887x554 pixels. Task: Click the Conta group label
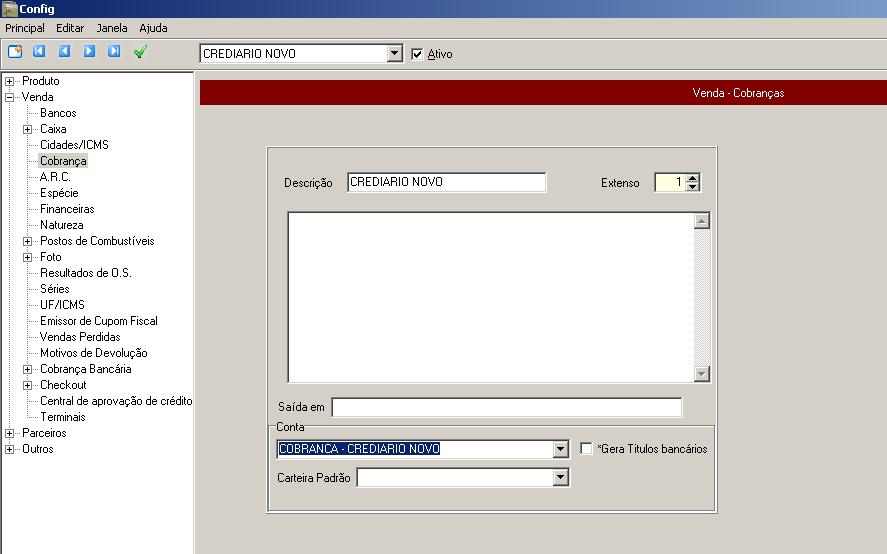pyautogui.click(x=290, y=427)
